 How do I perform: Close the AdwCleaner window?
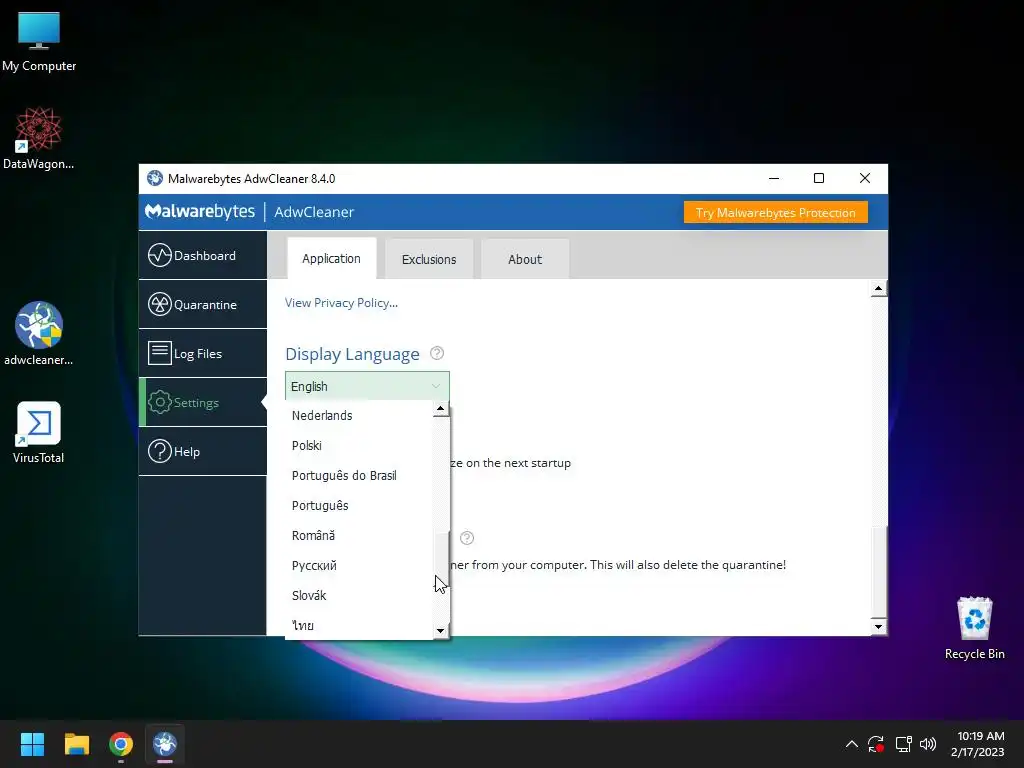pos(865,178)
